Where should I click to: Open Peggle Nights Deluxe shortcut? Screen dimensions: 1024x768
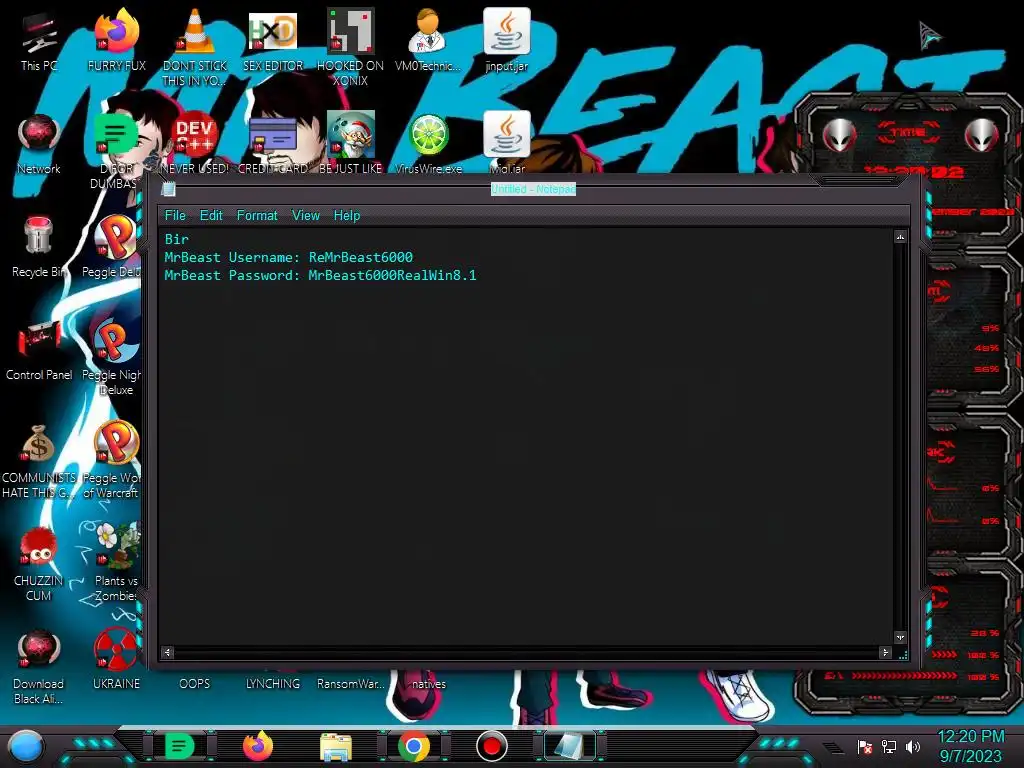click(x=112, y=359)
